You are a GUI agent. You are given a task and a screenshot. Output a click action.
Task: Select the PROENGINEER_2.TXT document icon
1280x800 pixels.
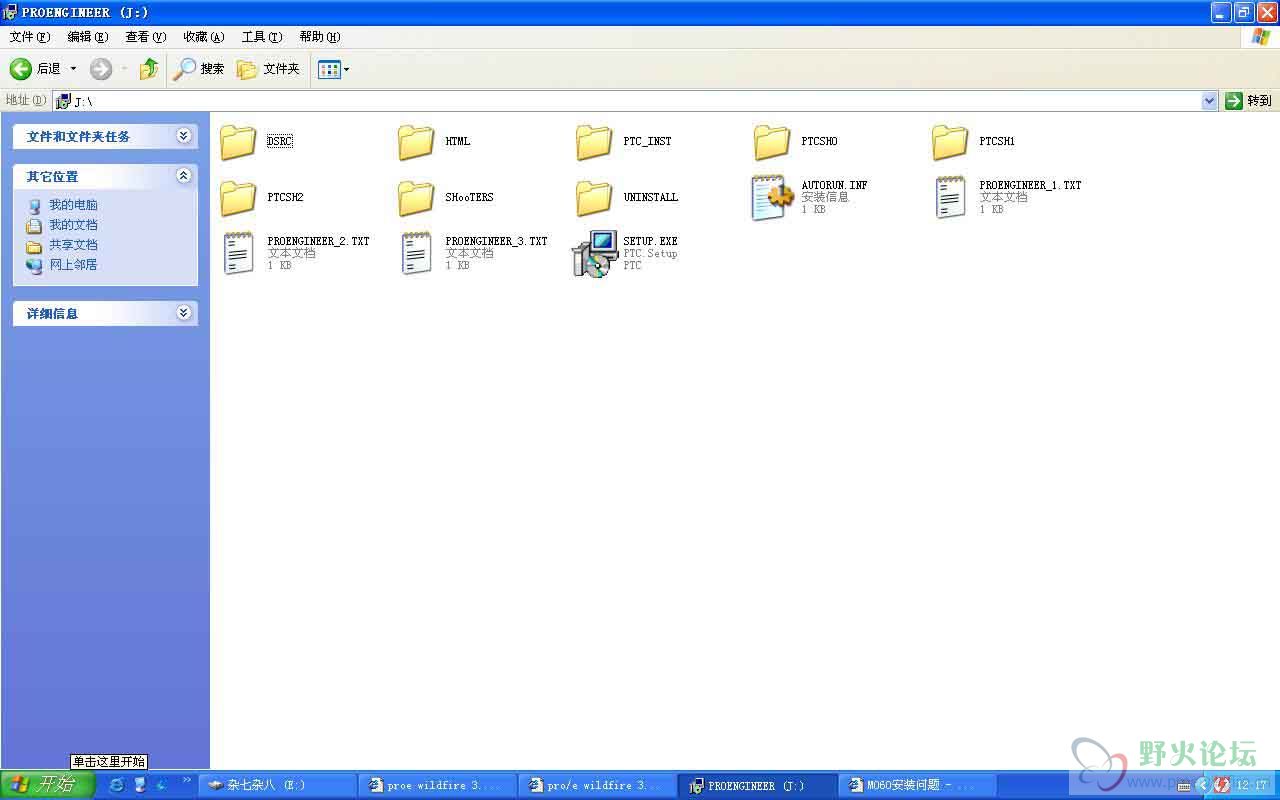(x=238, y=254)
